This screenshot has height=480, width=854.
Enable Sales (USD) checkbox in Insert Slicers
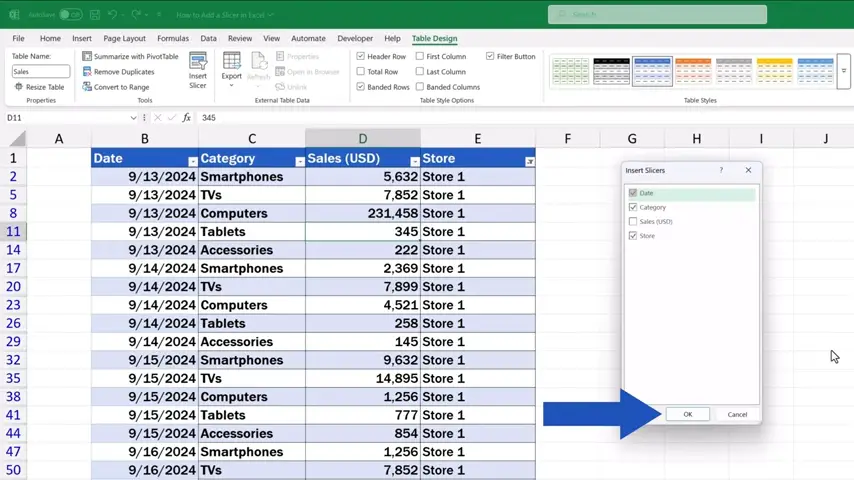click(633, 222)
